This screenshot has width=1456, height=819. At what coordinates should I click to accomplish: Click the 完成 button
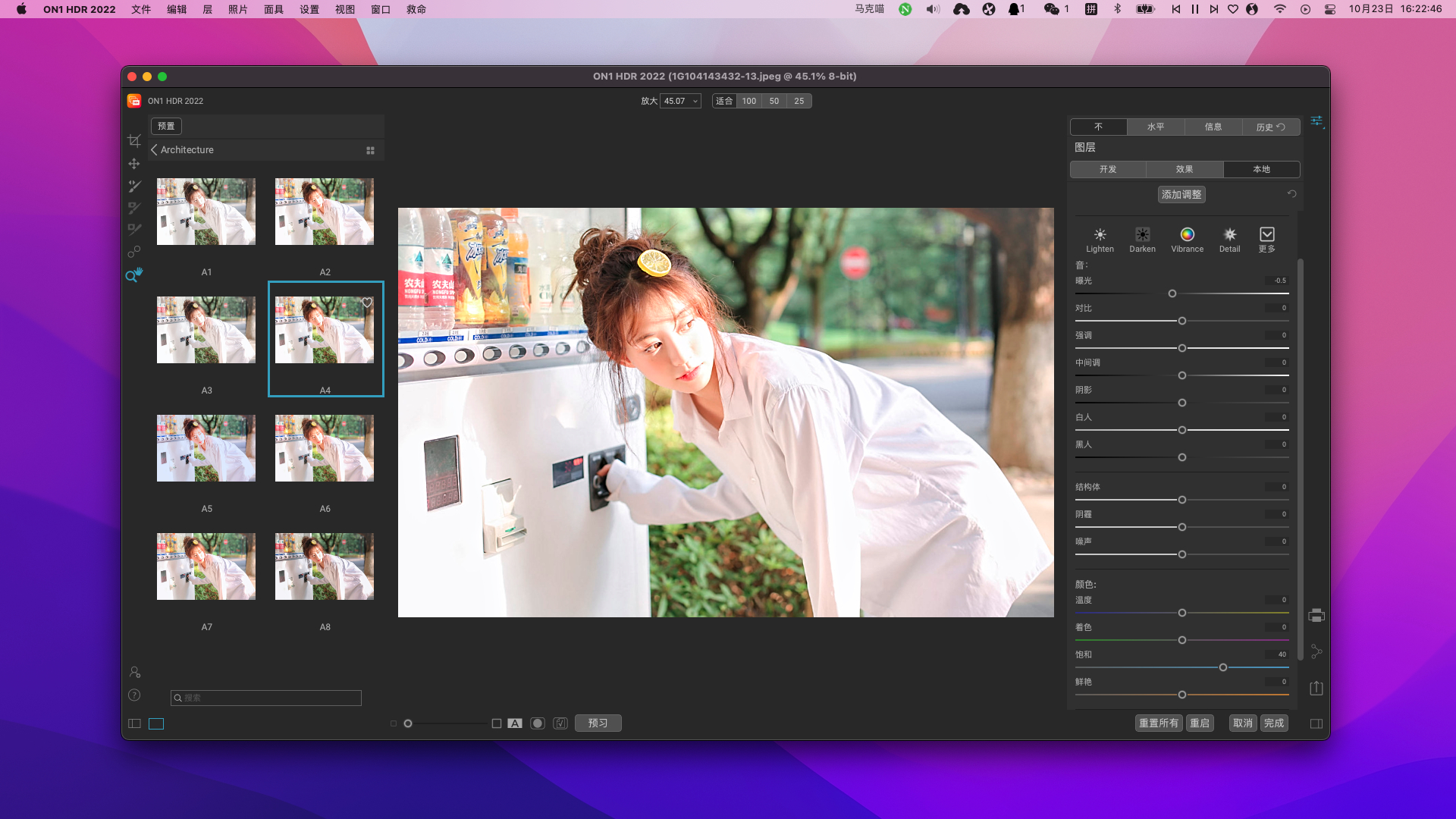(1274, 723)
